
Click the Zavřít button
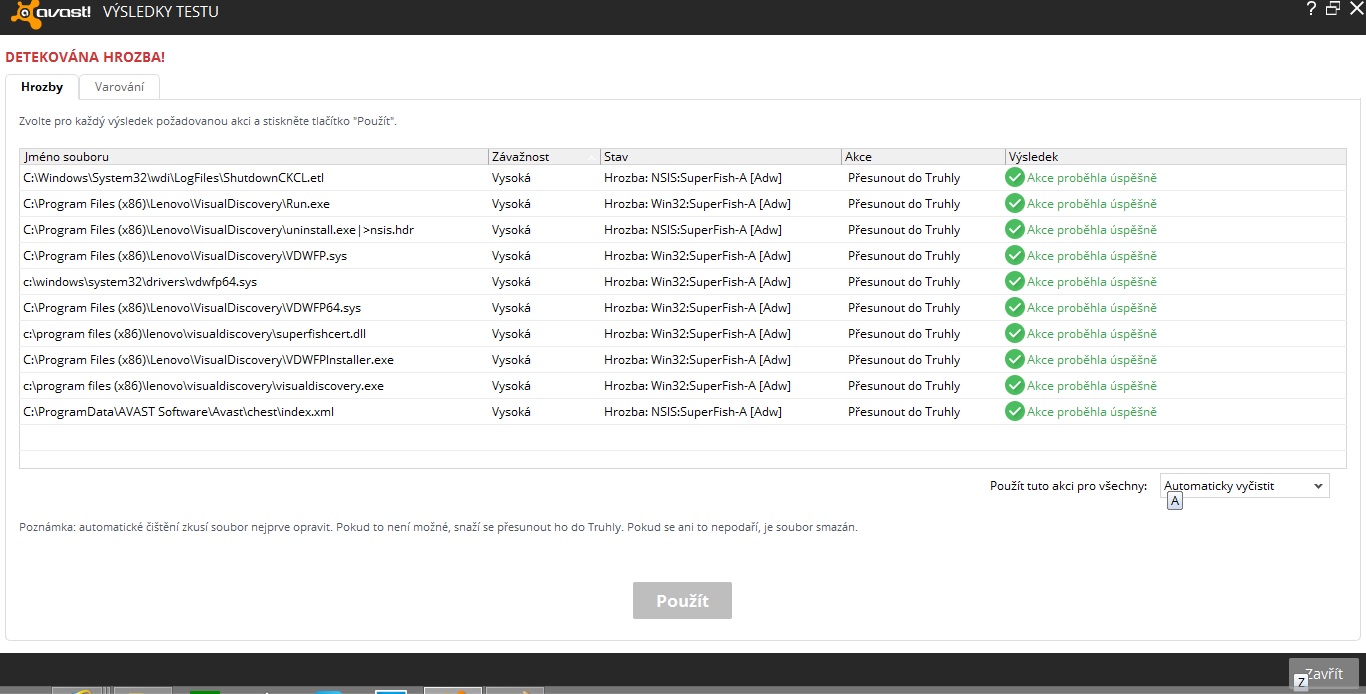1324,674
